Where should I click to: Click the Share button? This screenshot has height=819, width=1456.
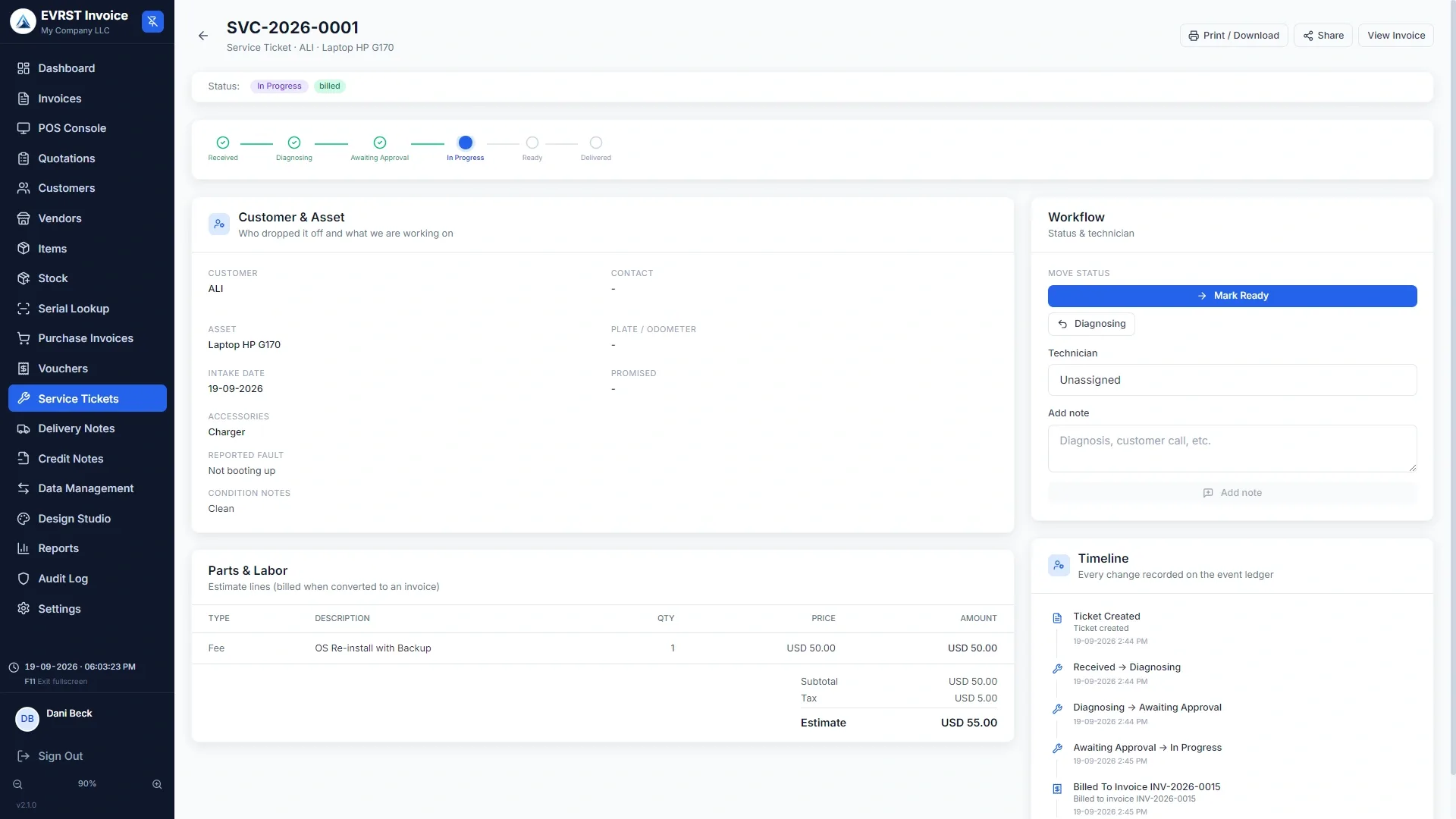click(1323, 36)
